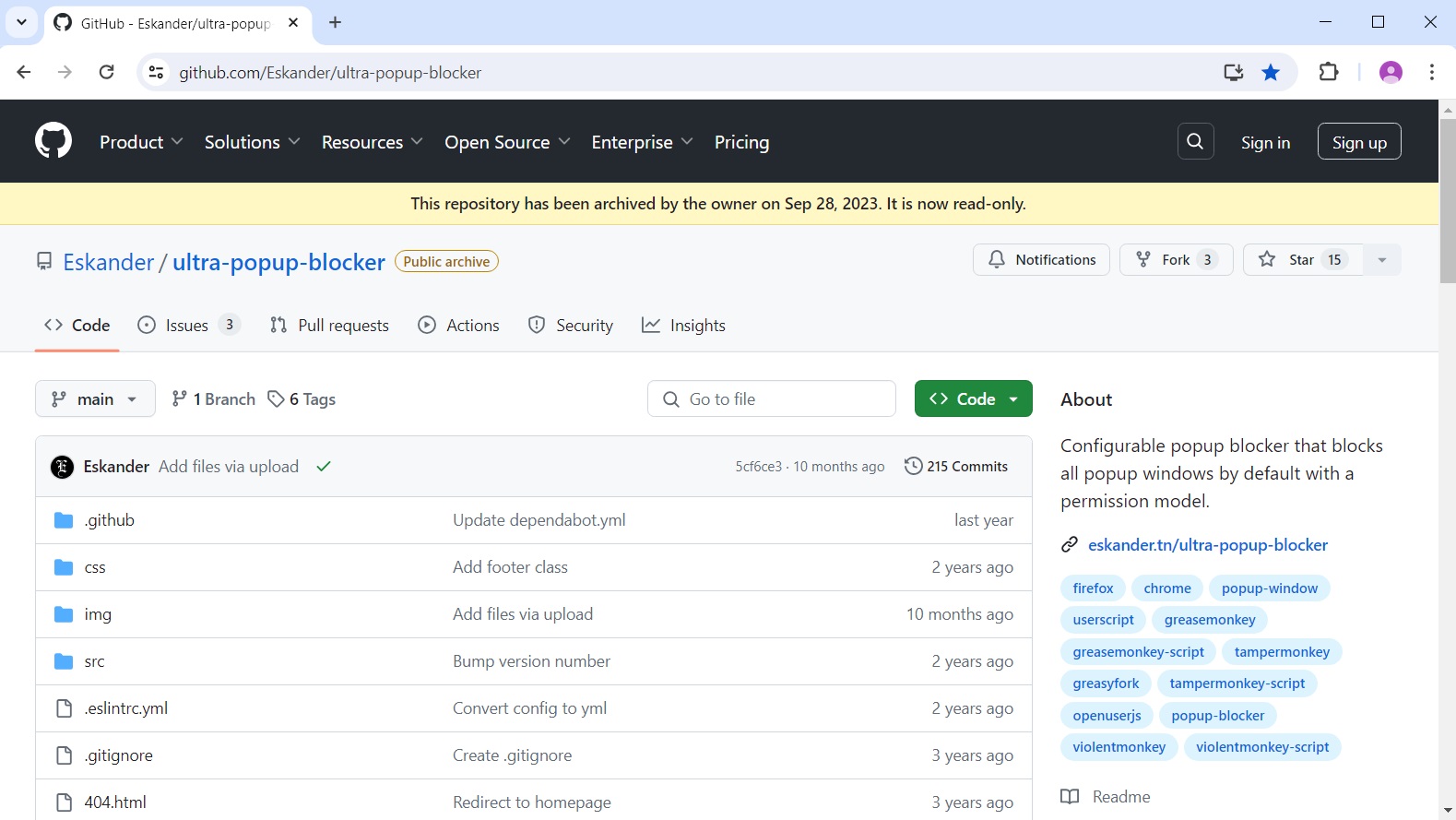Click the Readme book icon

click(x=1070, y=797)
